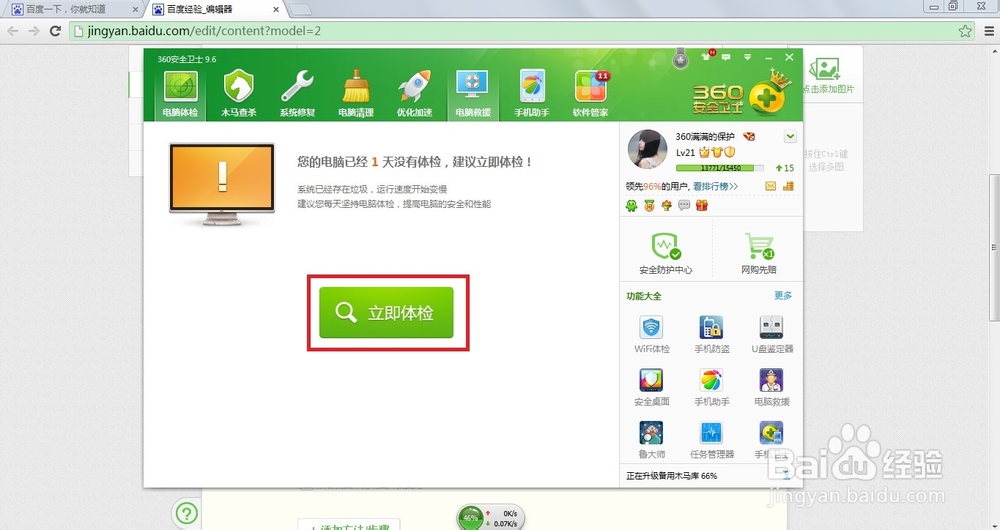The width and height of the screenshot is (1000, 530).
Task: Open the gold ranking bars icon
Action: [x=788, y=186]
